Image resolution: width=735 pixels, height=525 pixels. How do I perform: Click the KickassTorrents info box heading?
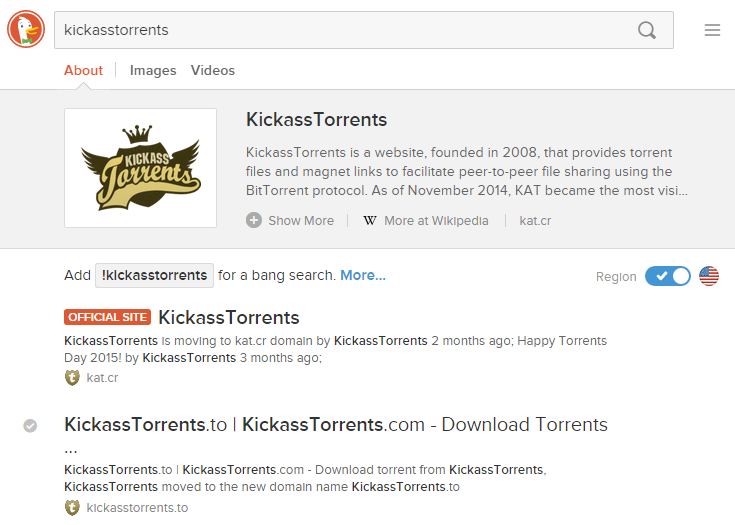click(x=316, y=120)
